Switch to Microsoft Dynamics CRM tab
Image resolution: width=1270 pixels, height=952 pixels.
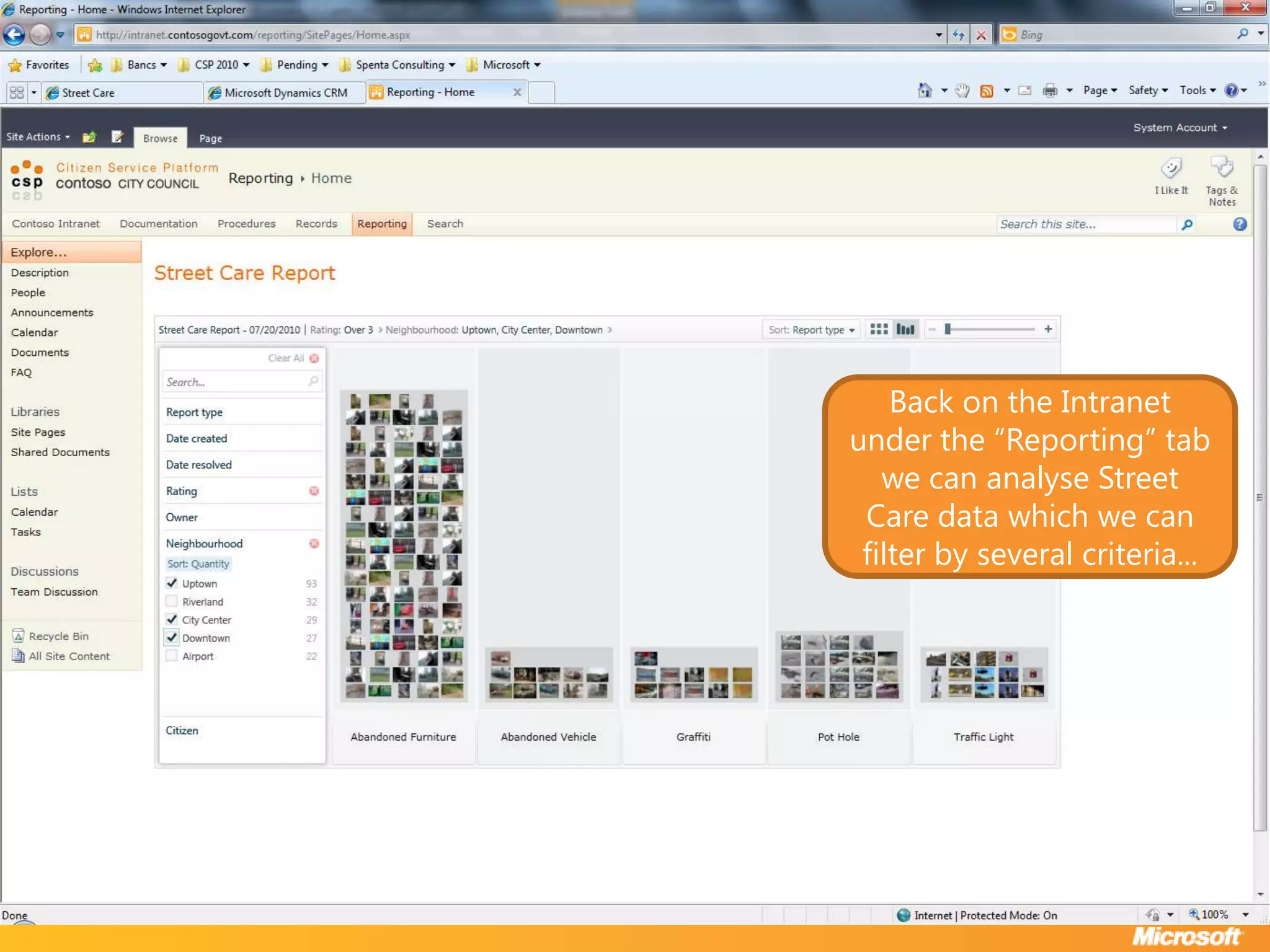click(x=285, y=93)
